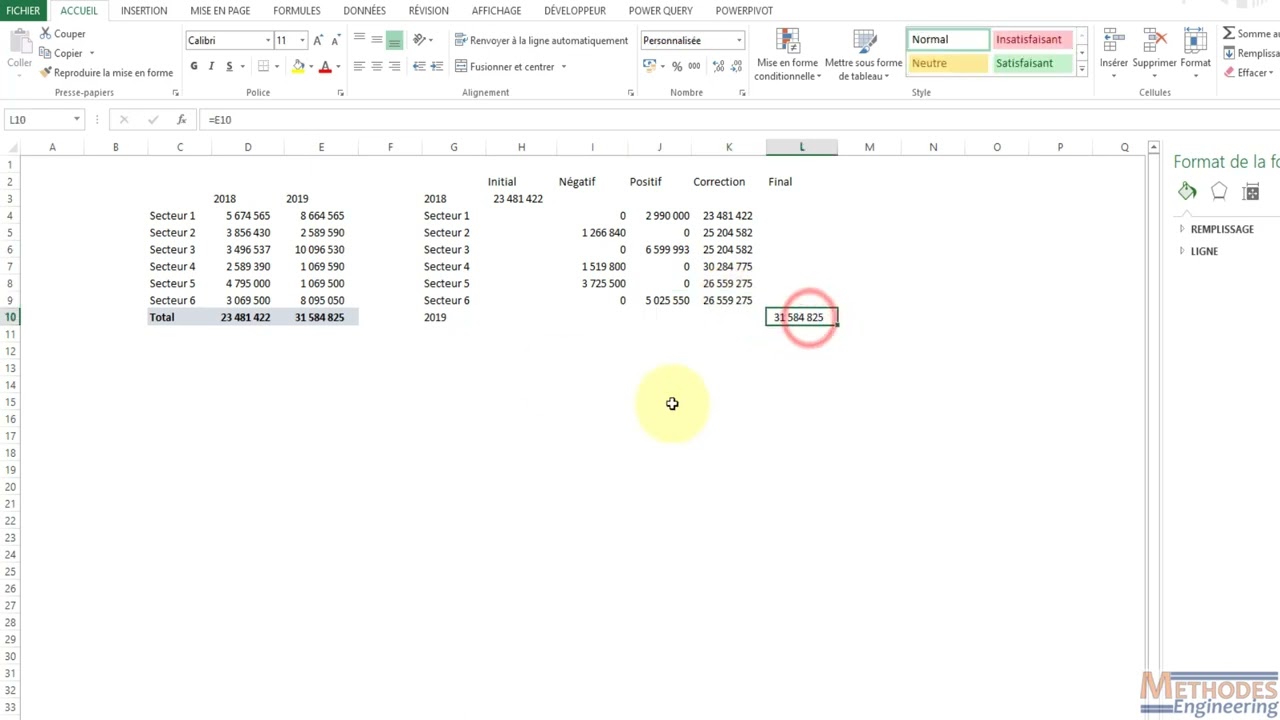Open Mise en forme conditionnelle menu

point(788,55)
